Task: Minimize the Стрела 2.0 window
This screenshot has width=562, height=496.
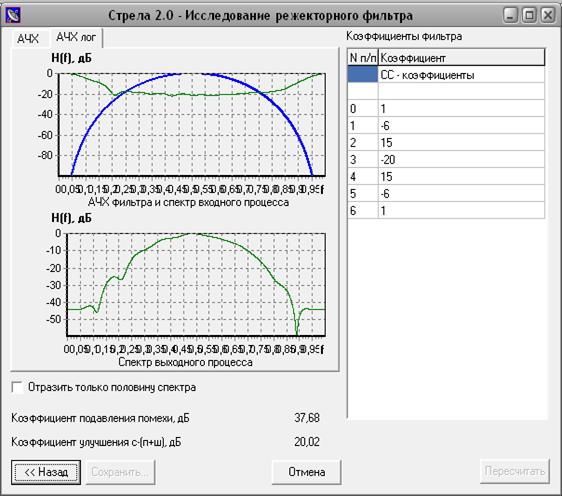Action: (x=511, y=15)
